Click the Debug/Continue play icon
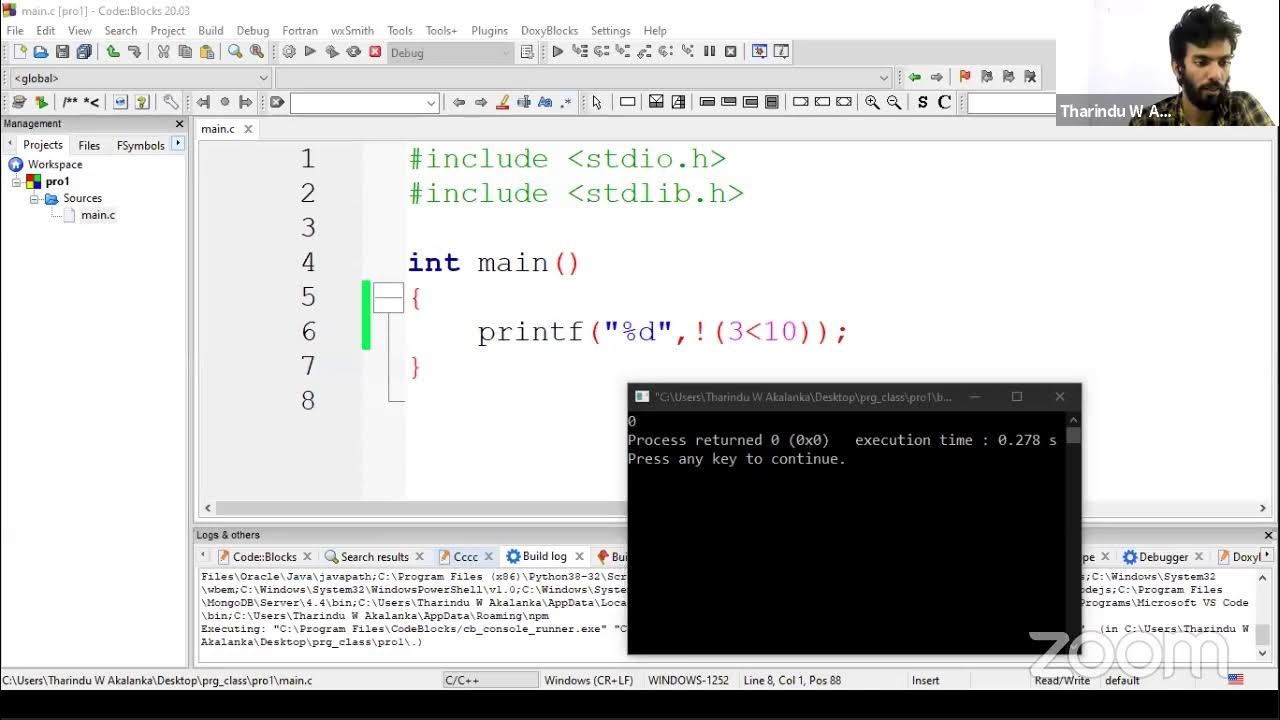 point(558,52)
